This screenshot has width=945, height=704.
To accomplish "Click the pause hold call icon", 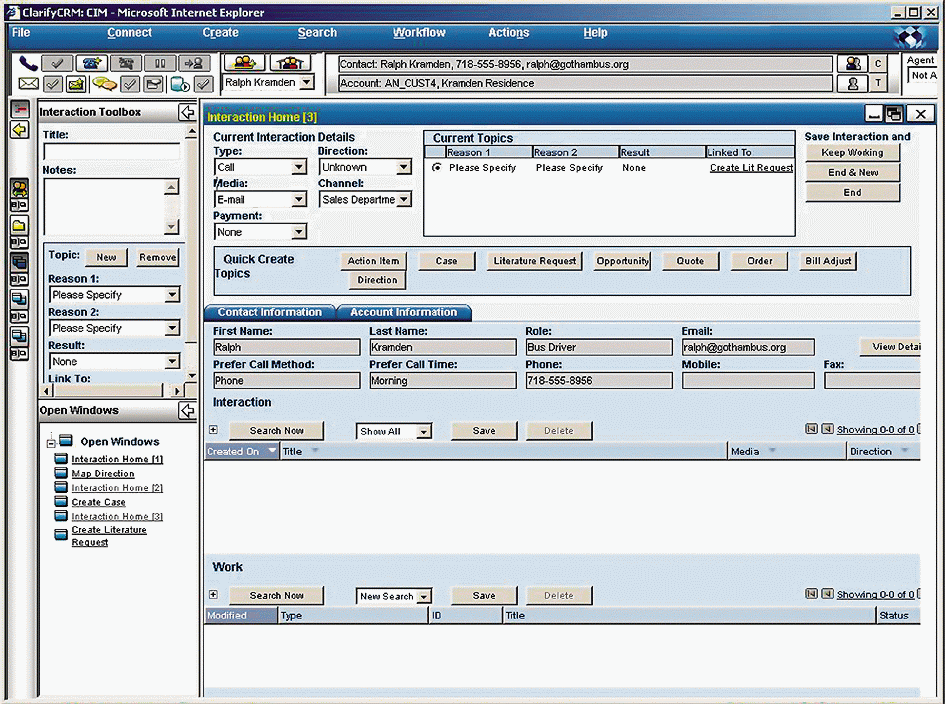I will point(160,63).
